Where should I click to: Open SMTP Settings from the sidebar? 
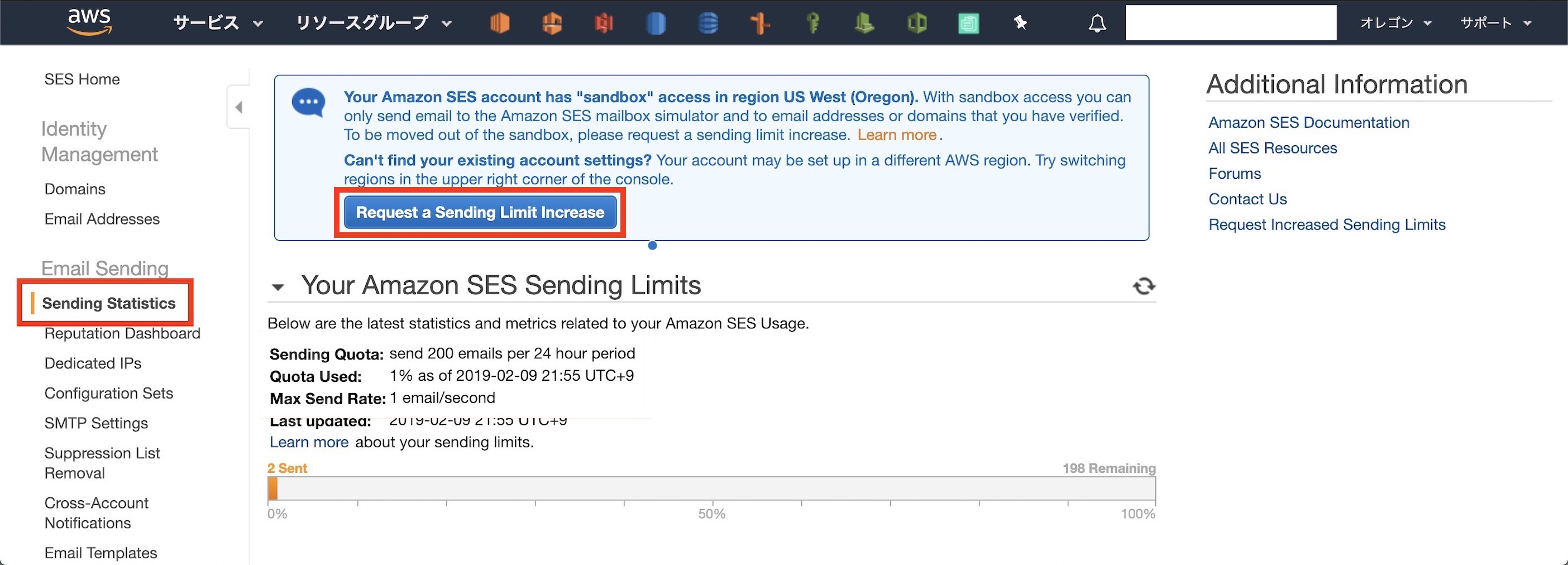(x=96, y=423)
